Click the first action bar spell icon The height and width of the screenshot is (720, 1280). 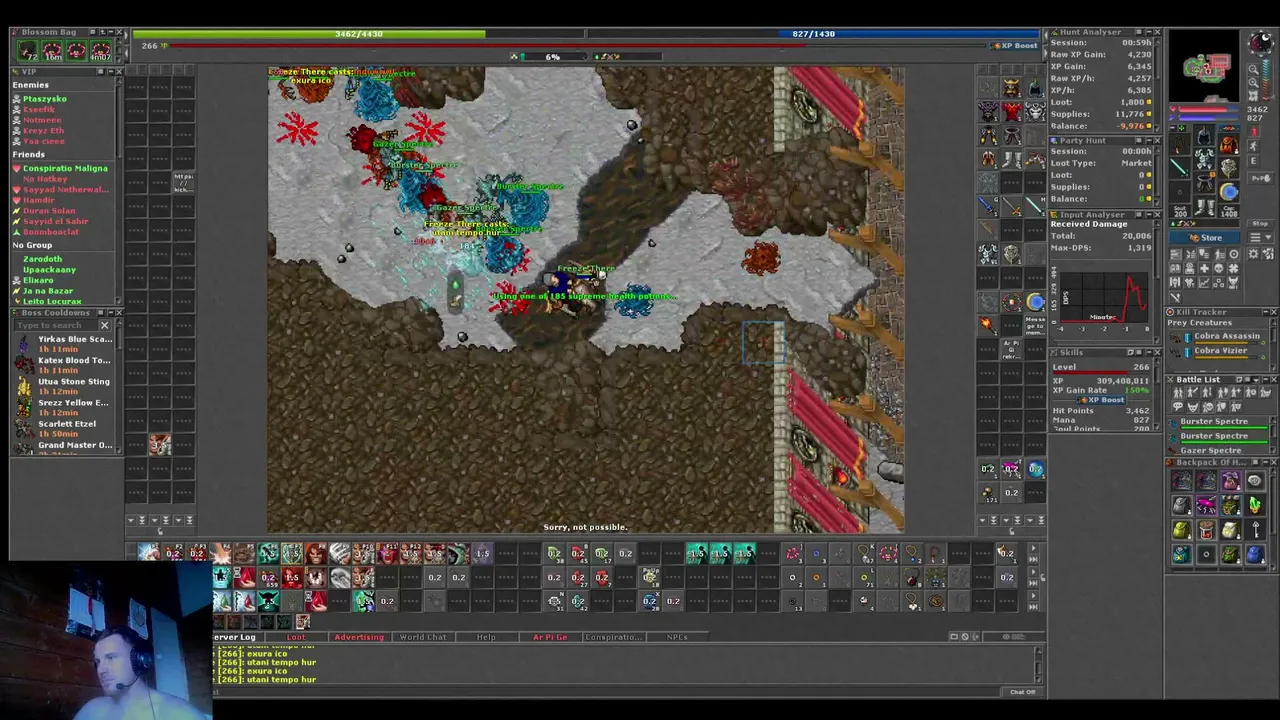148,553
